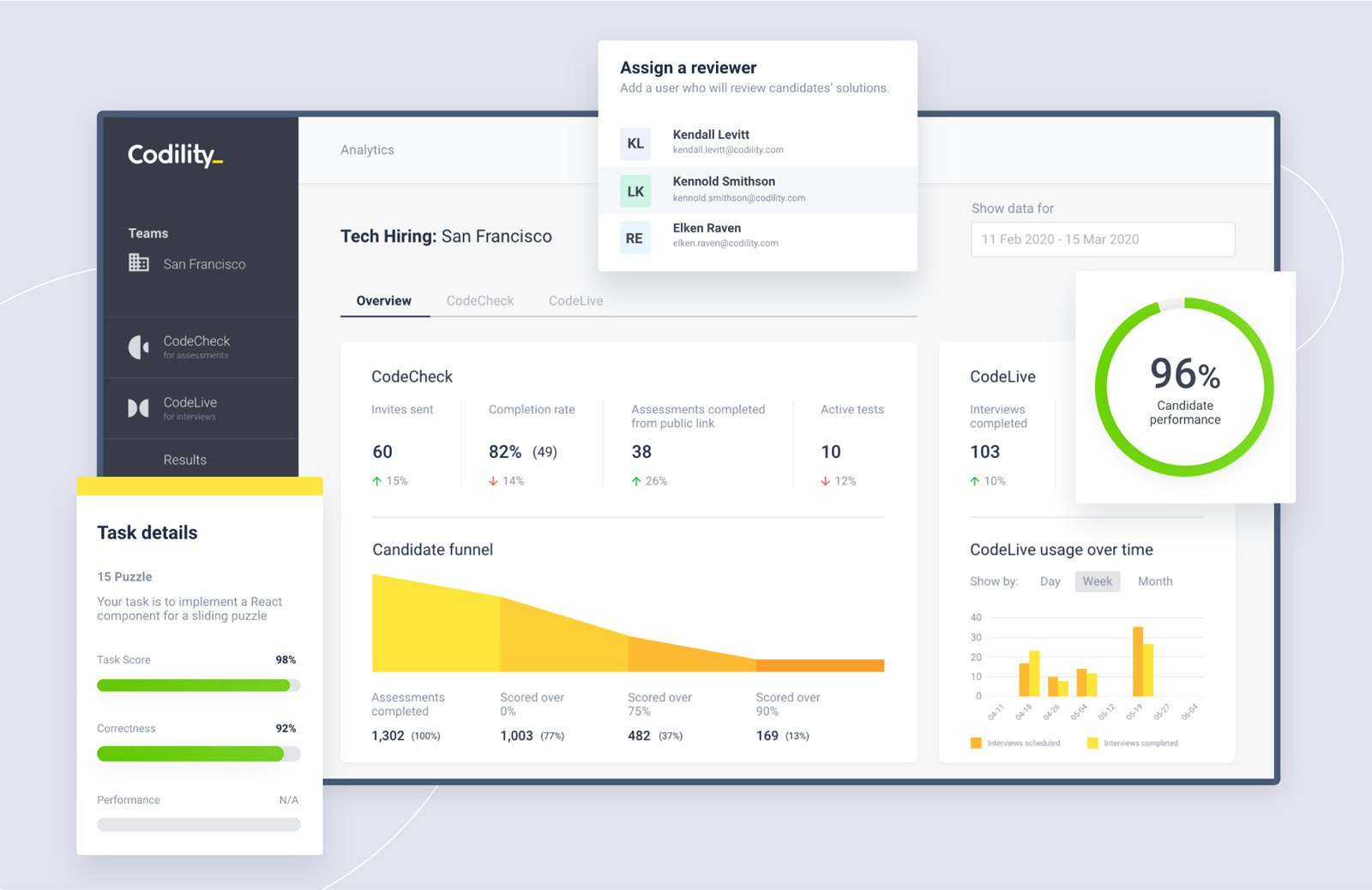The height and width of the screenshot is (890, 1372).
Task: Switch to the CodeLive tab
Action: pos(576,301)
